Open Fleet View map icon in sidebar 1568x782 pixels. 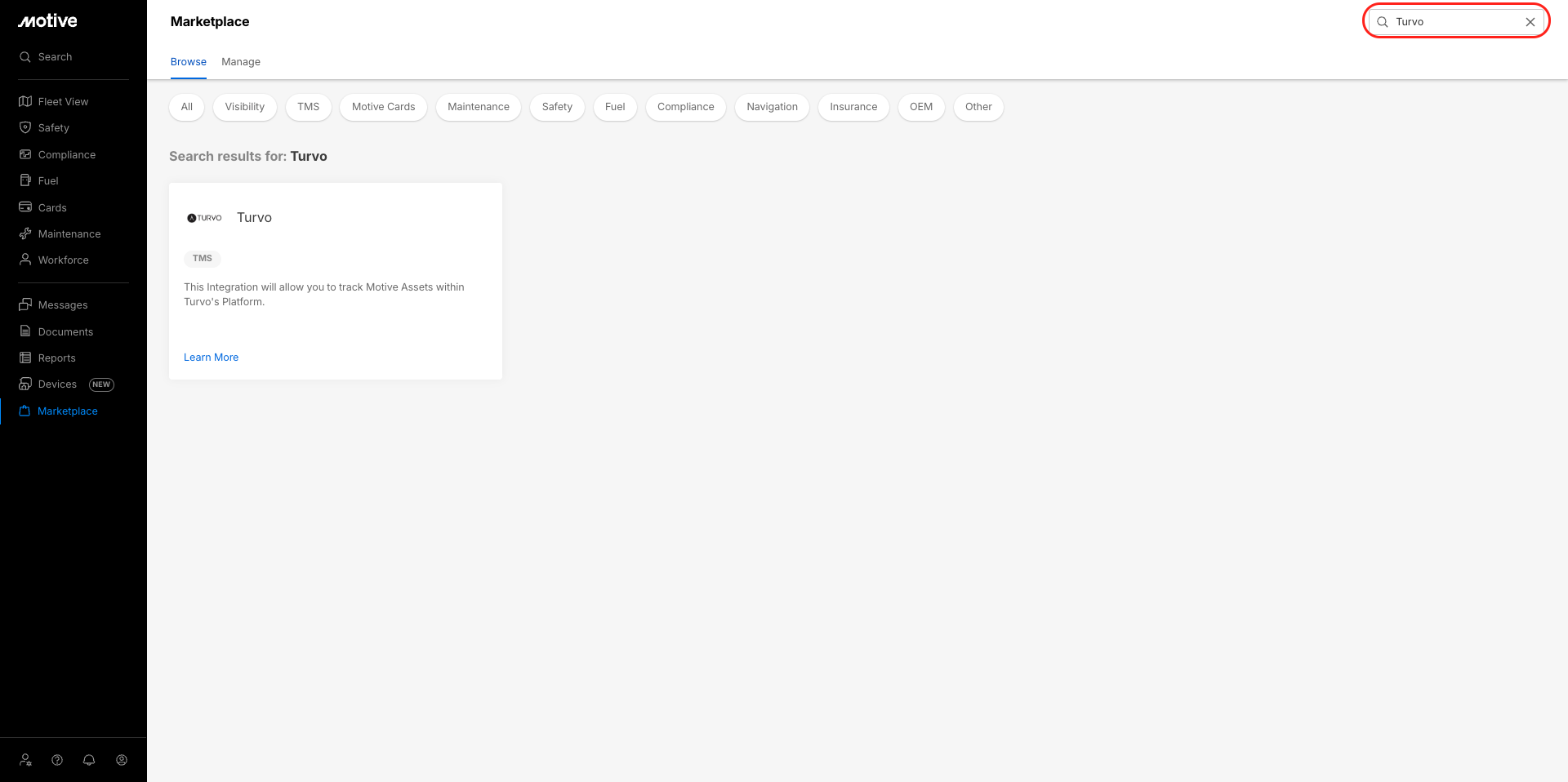[x=25, y=101]
